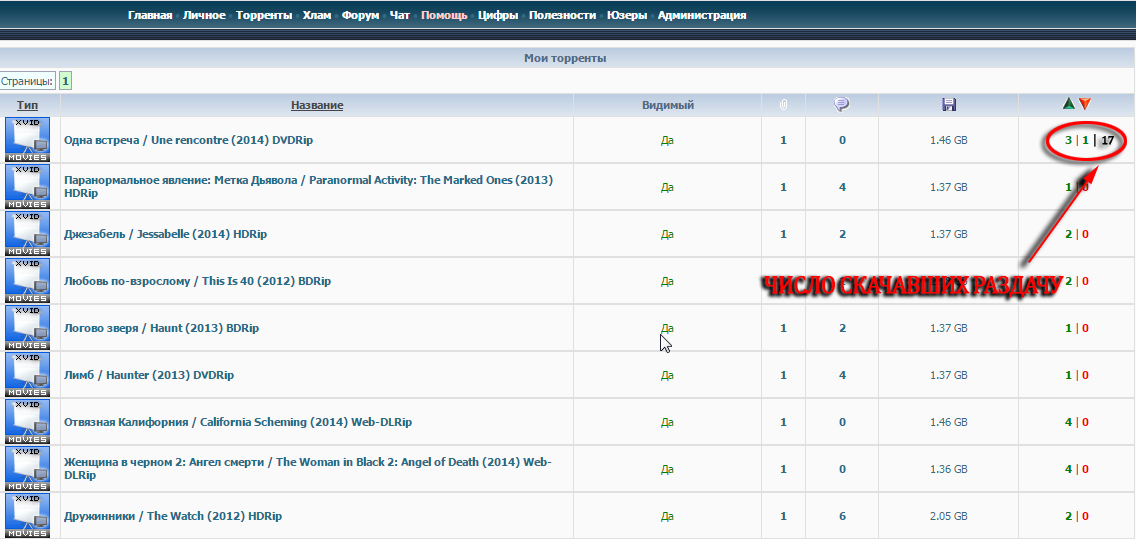This screenshot has width=1136, height=539.
Task: Click XVID Movies icon for Джезабель row
Action: click(x=28, y=234)
